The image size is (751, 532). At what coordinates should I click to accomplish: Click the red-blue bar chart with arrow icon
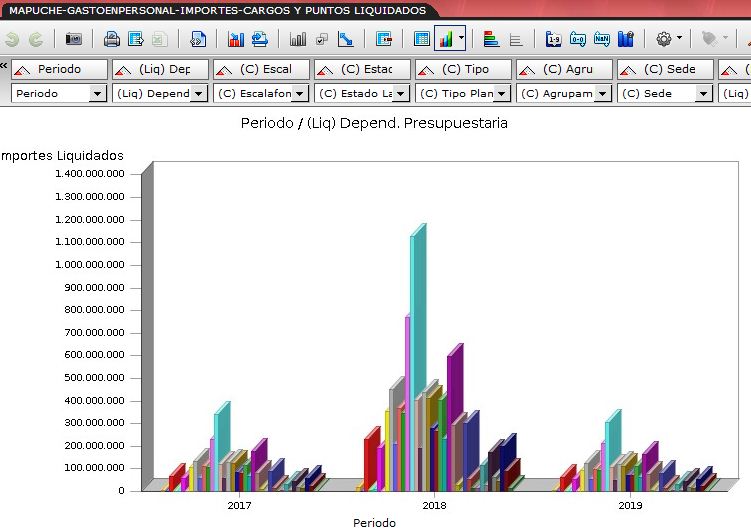click(x=236, y=39)
